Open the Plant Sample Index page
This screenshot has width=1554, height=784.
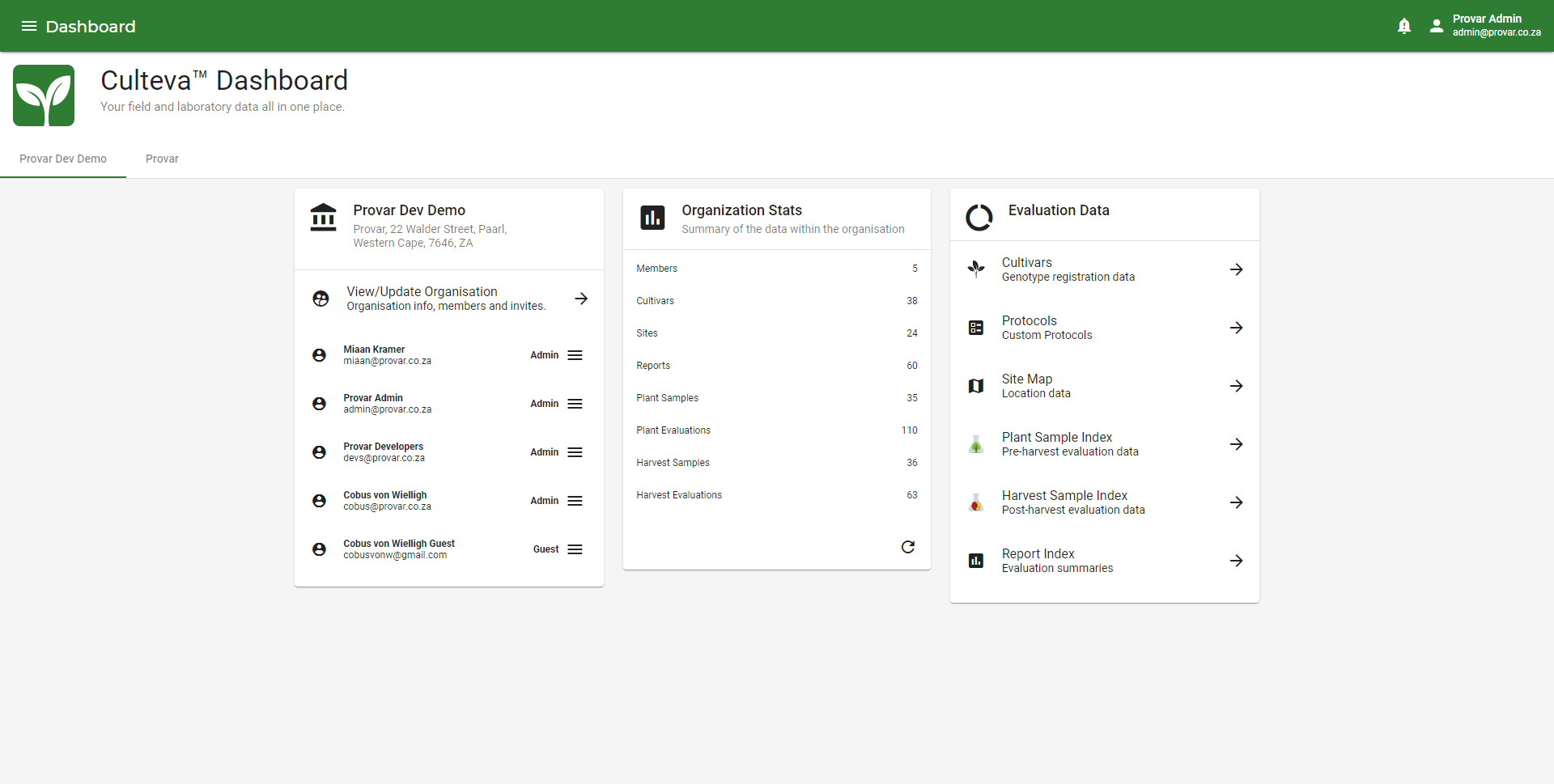tap(1105, 444)
